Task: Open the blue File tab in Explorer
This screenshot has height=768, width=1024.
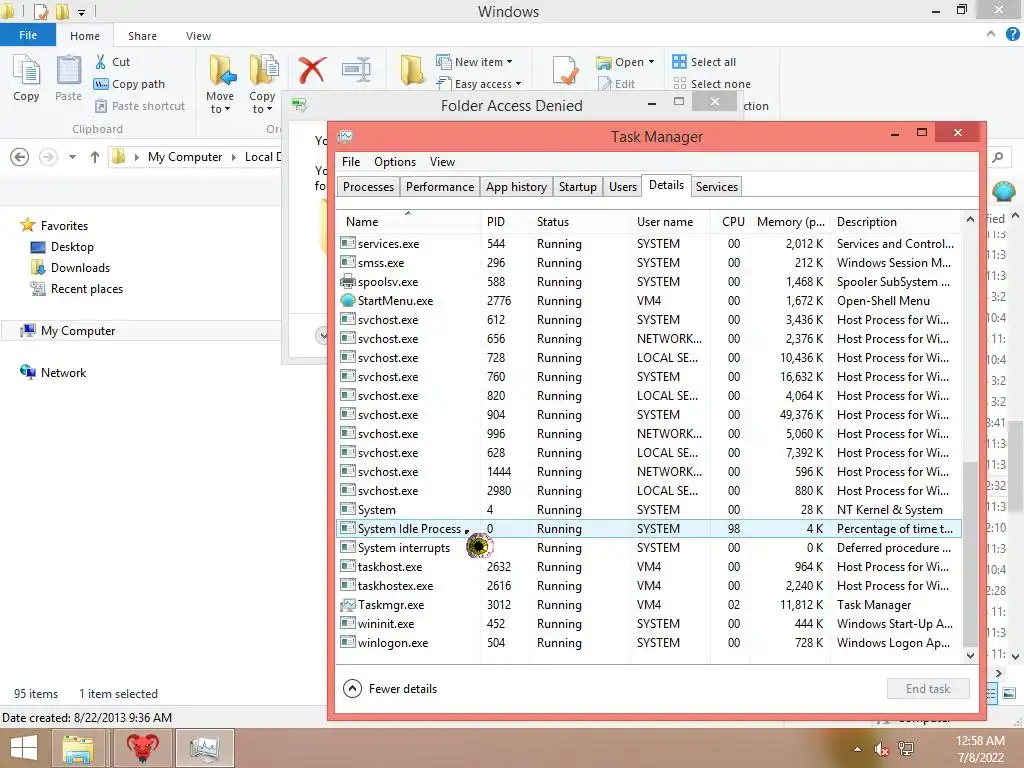Action: pos(27,35)
